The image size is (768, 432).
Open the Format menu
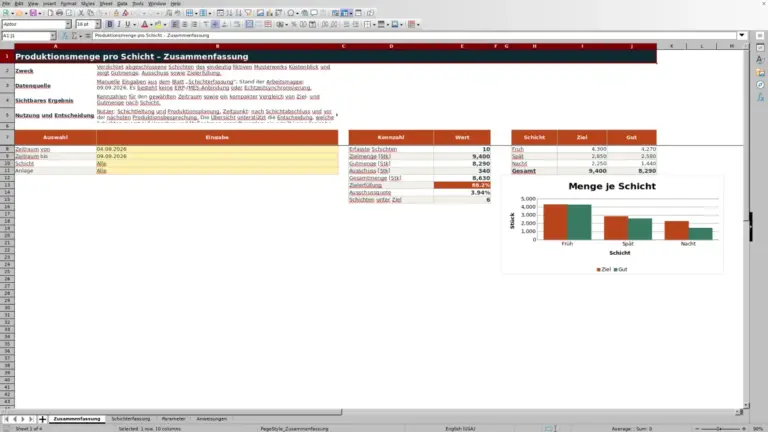coord(68,3)
